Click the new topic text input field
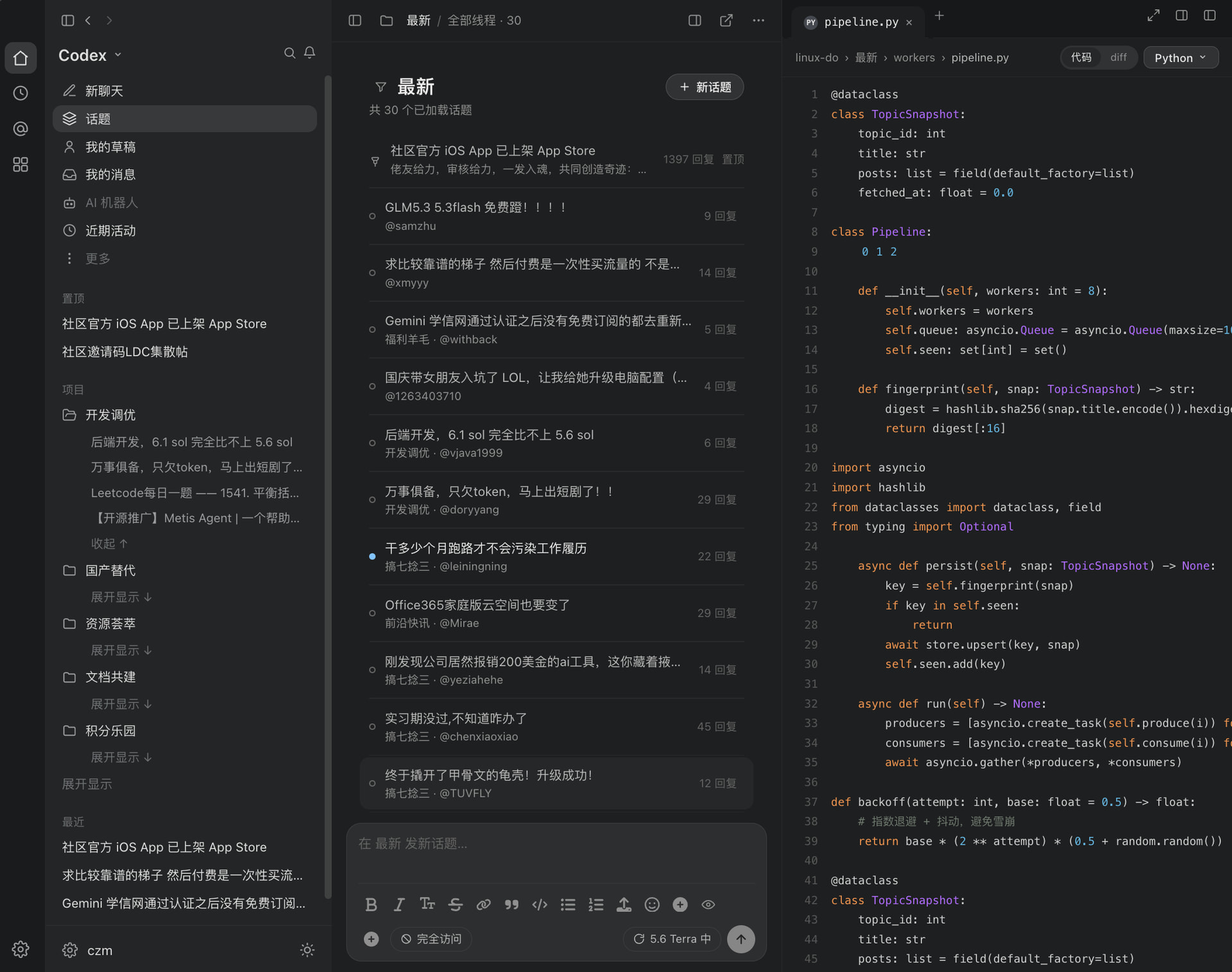Screen dimensions: 1232x972 556,855
